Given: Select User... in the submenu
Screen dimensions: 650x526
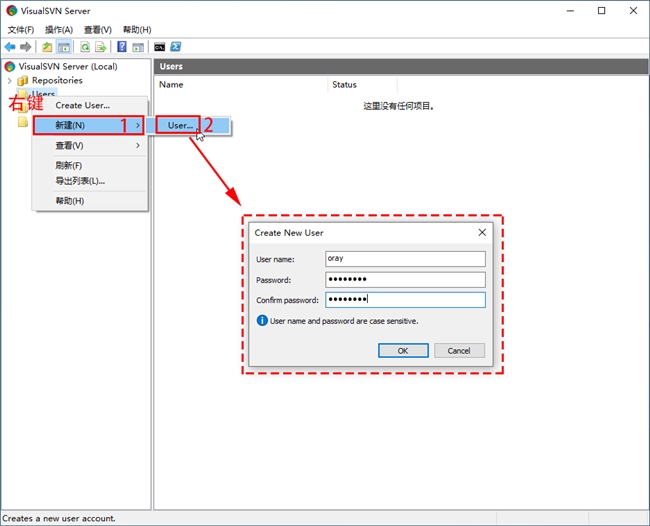Looking at the screenshot, I should point(180,125).
